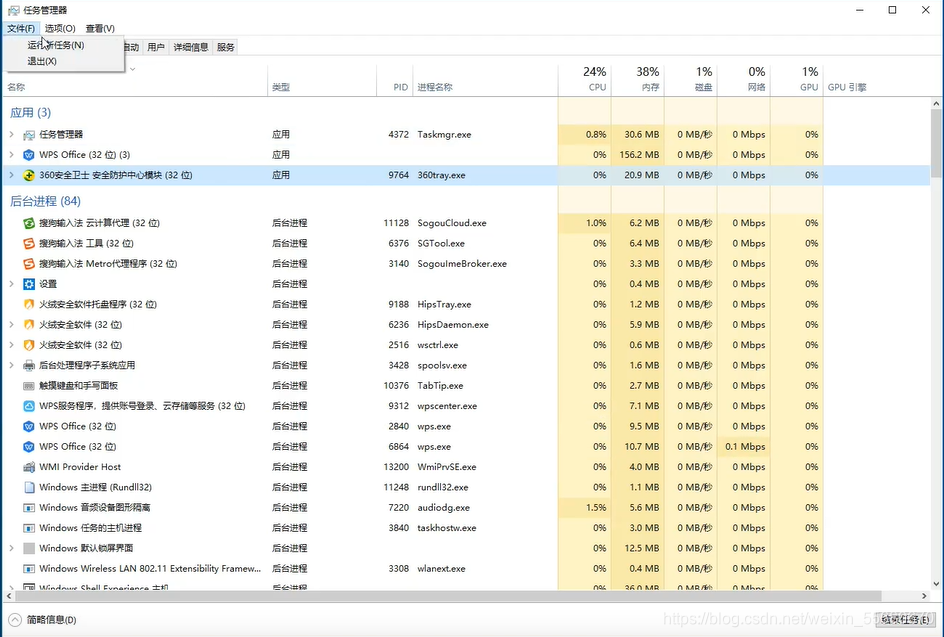Sort by the CPU column header
Viewport: 944px width, 637px height.
(585, 79)
